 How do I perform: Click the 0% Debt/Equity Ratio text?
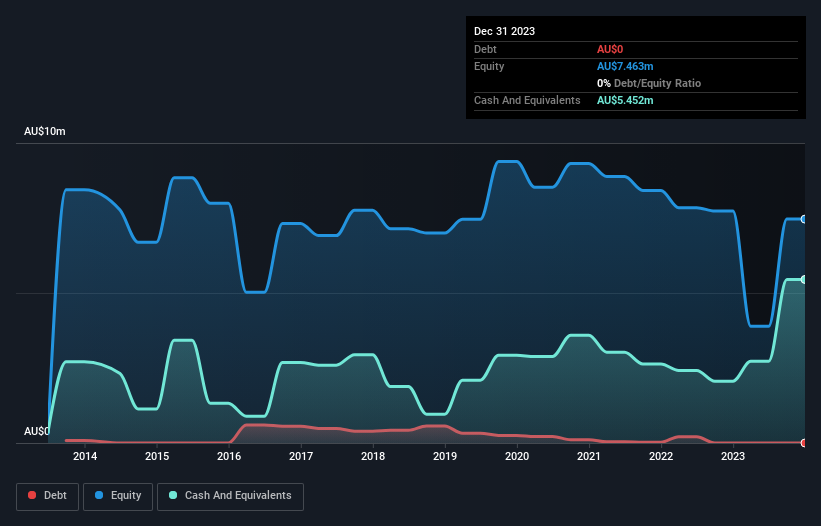[x=649, y=83]
